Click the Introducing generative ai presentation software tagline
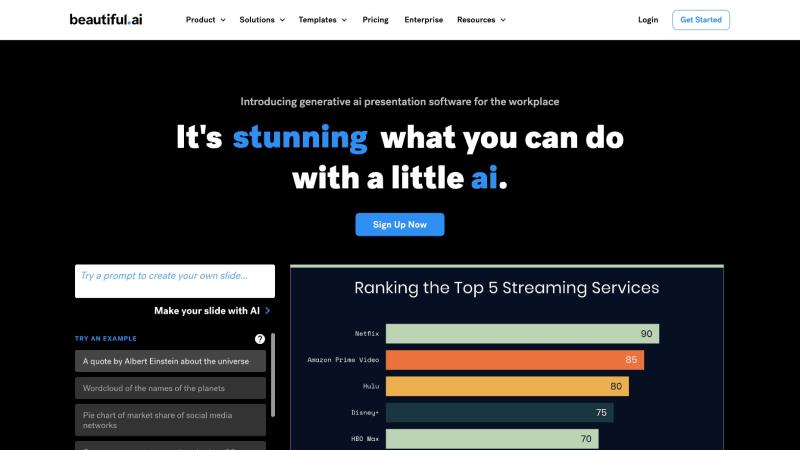Image resolution: width=800 pixels, height=450 pixels. [x=399, y=102]
